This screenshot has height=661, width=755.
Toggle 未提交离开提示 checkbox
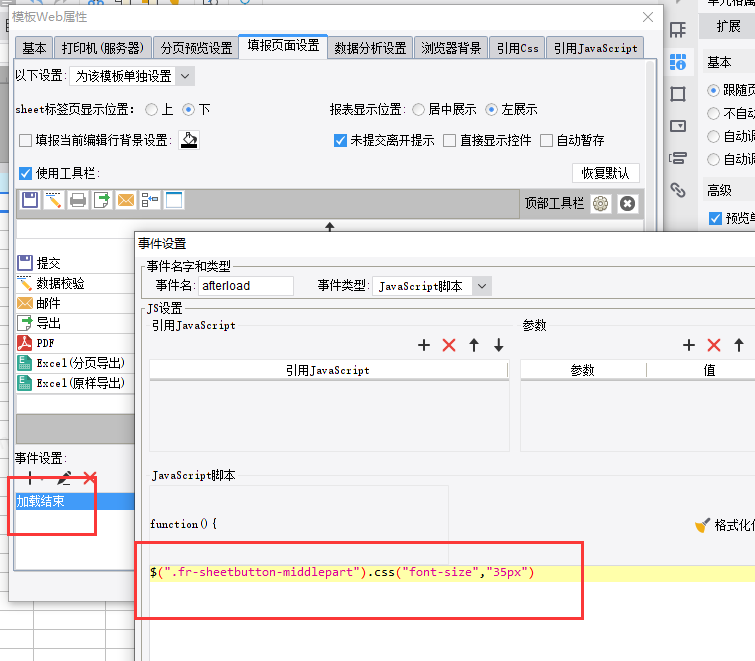coord(340,141)
